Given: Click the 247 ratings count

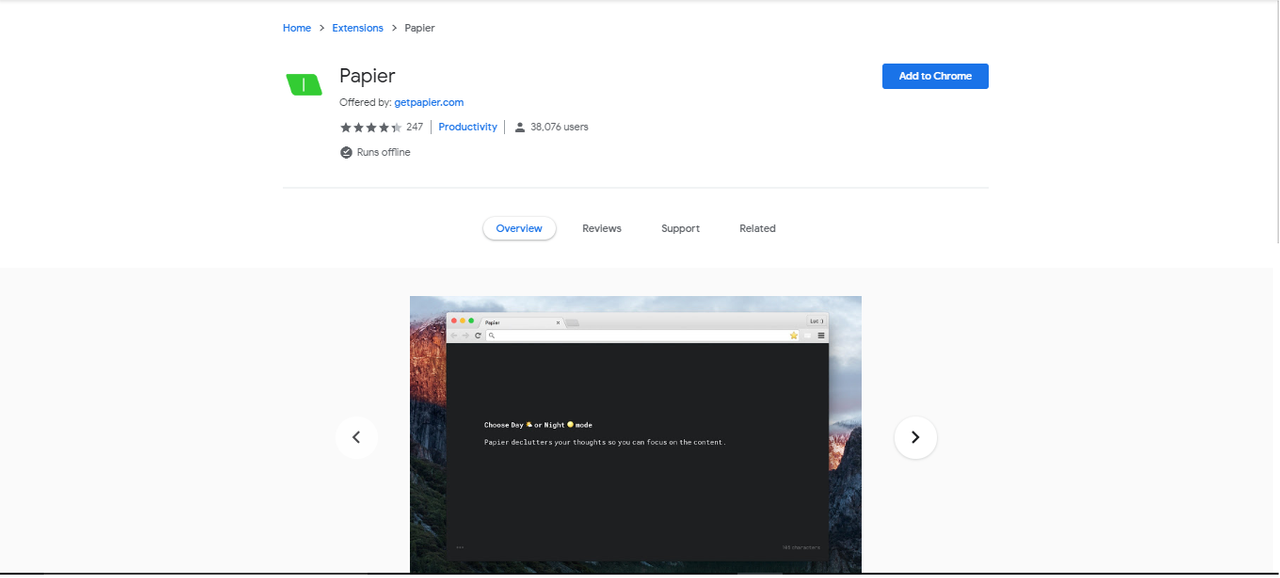Looking at the screenshot, I should tap(415, 127).
